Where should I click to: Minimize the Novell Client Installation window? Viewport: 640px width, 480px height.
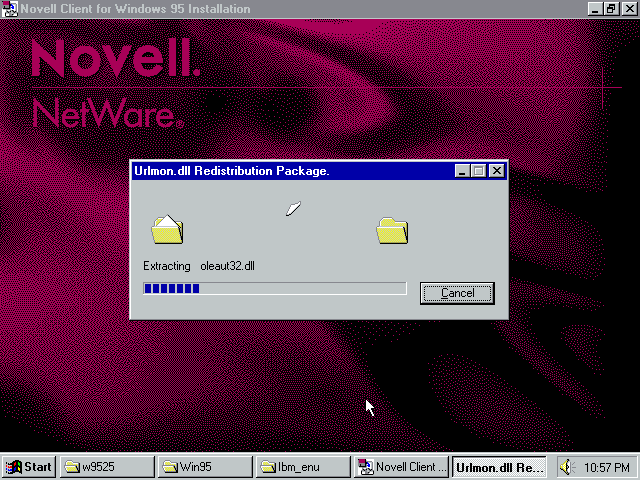click(x=595, y=9)
